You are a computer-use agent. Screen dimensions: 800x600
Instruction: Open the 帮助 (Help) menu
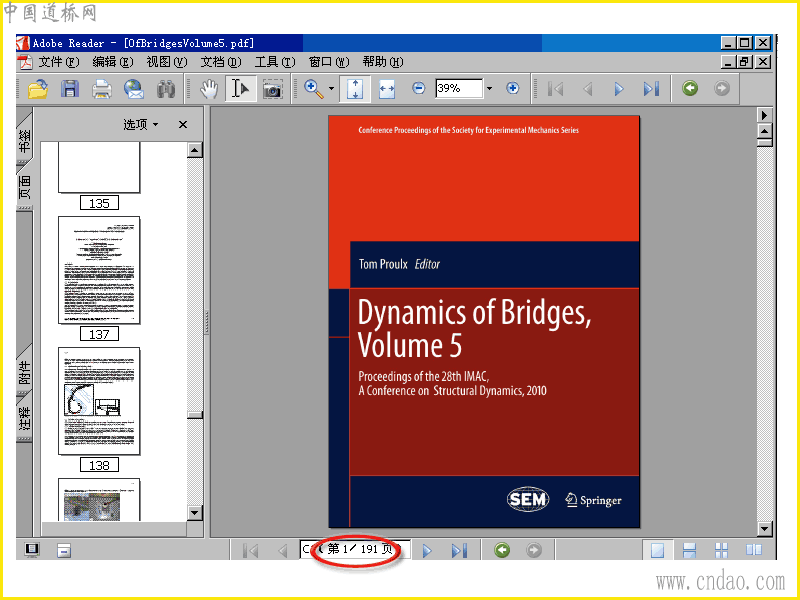point(382,62)
